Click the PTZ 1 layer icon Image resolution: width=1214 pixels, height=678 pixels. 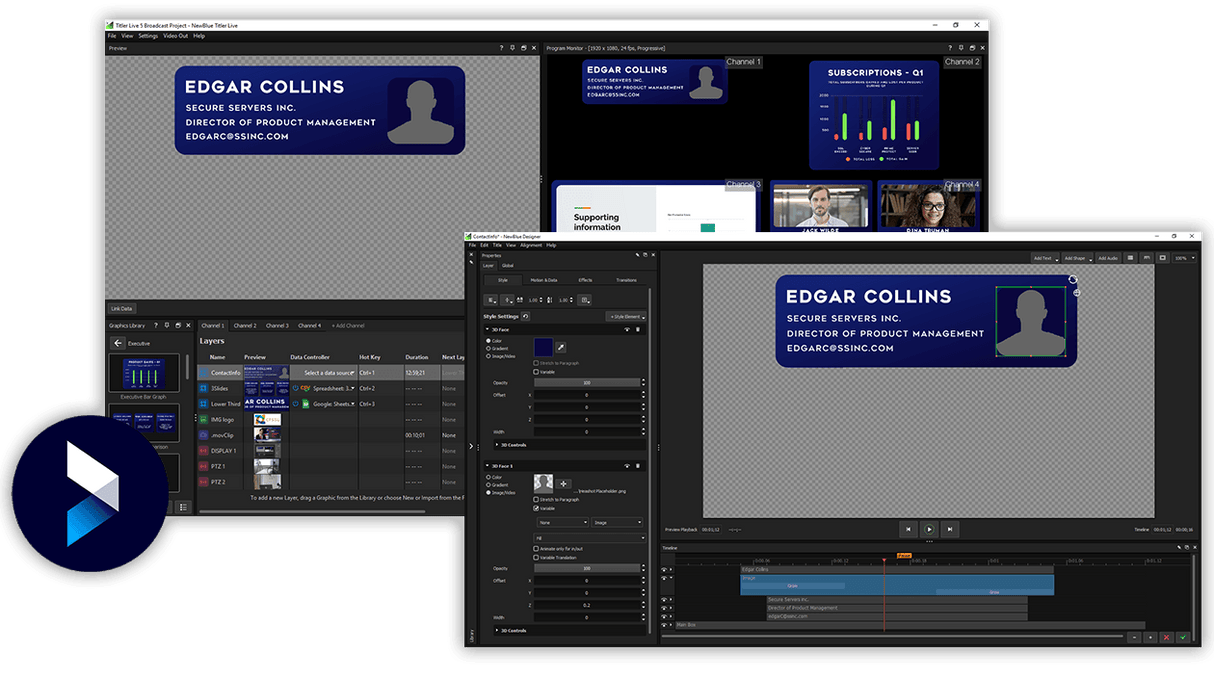[203, 466]
